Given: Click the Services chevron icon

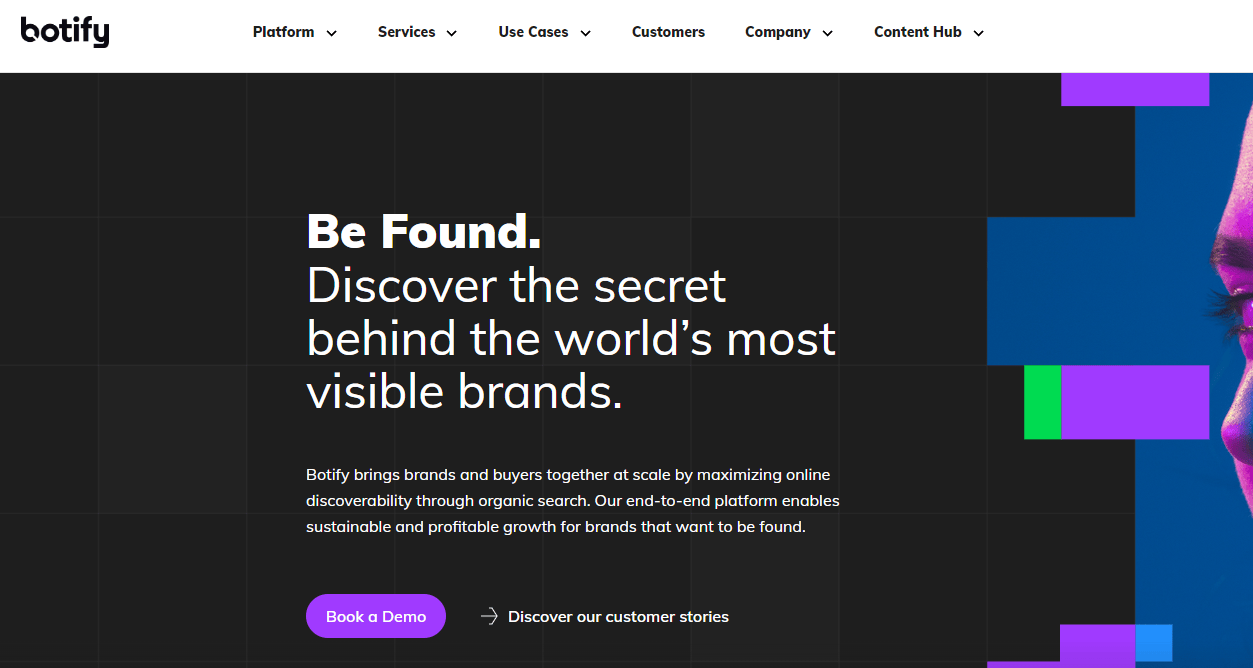Looking at the screenshot, I should [x=452, y=32].
